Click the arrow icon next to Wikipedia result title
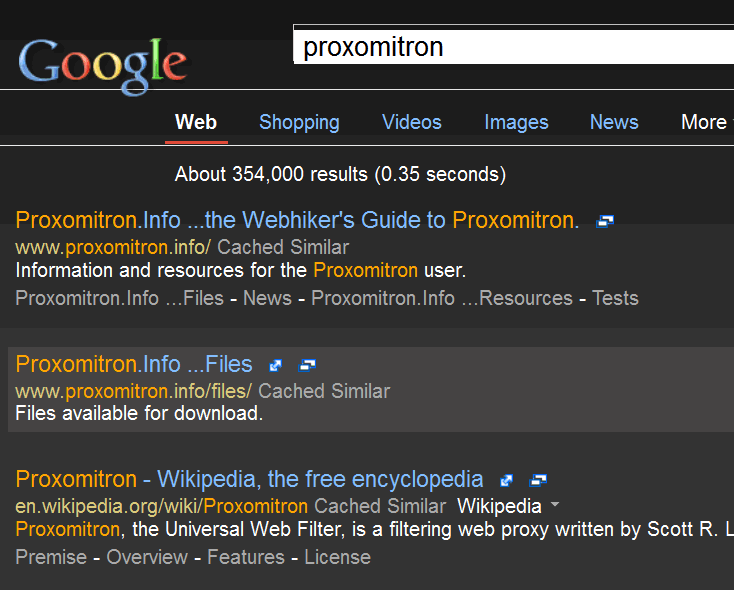This screenshot has height=590, width=734. tap(507, 480)
